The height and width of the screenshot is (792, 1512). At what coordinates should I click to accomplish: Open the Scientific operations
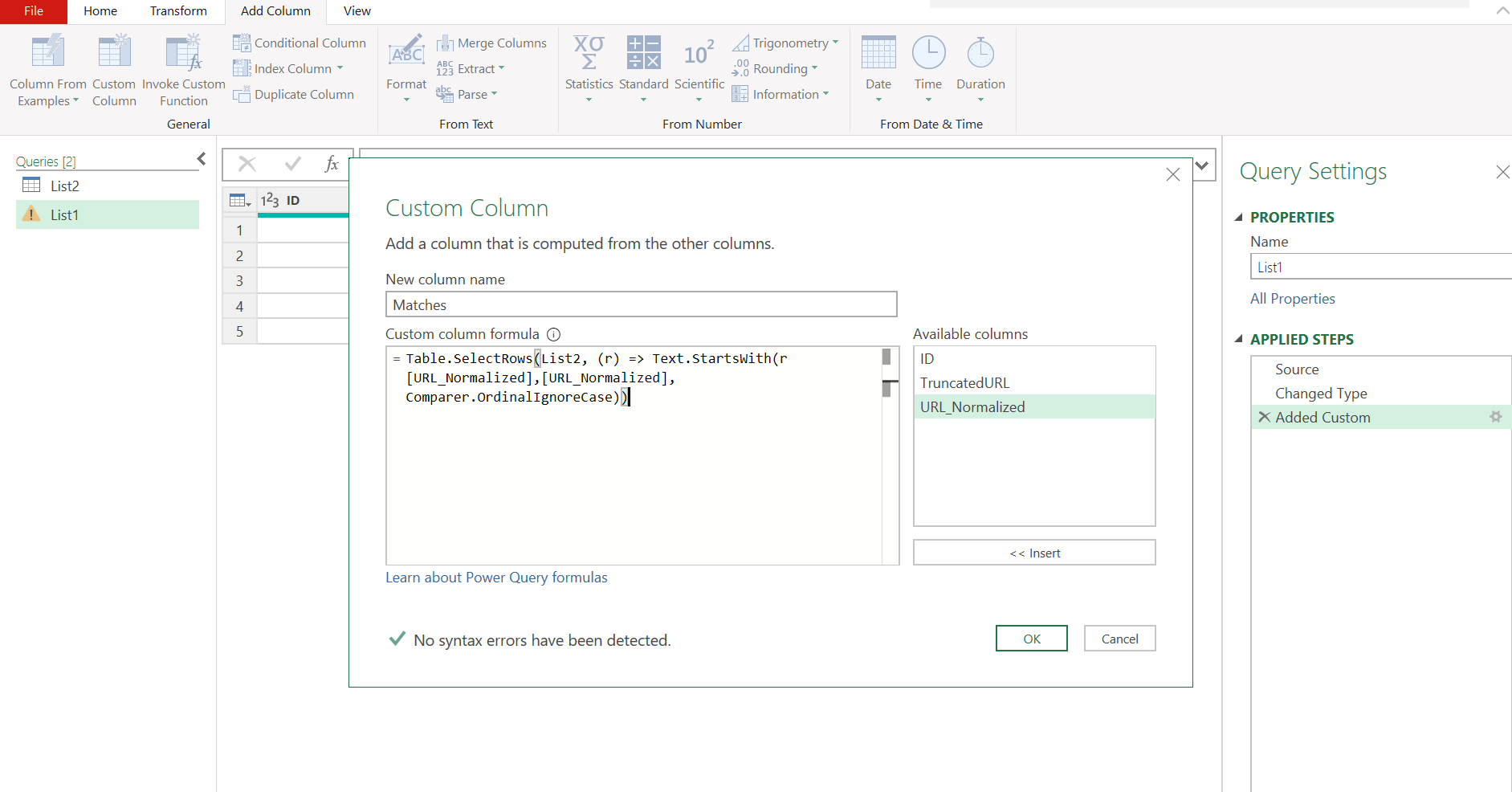pos(699,69)
